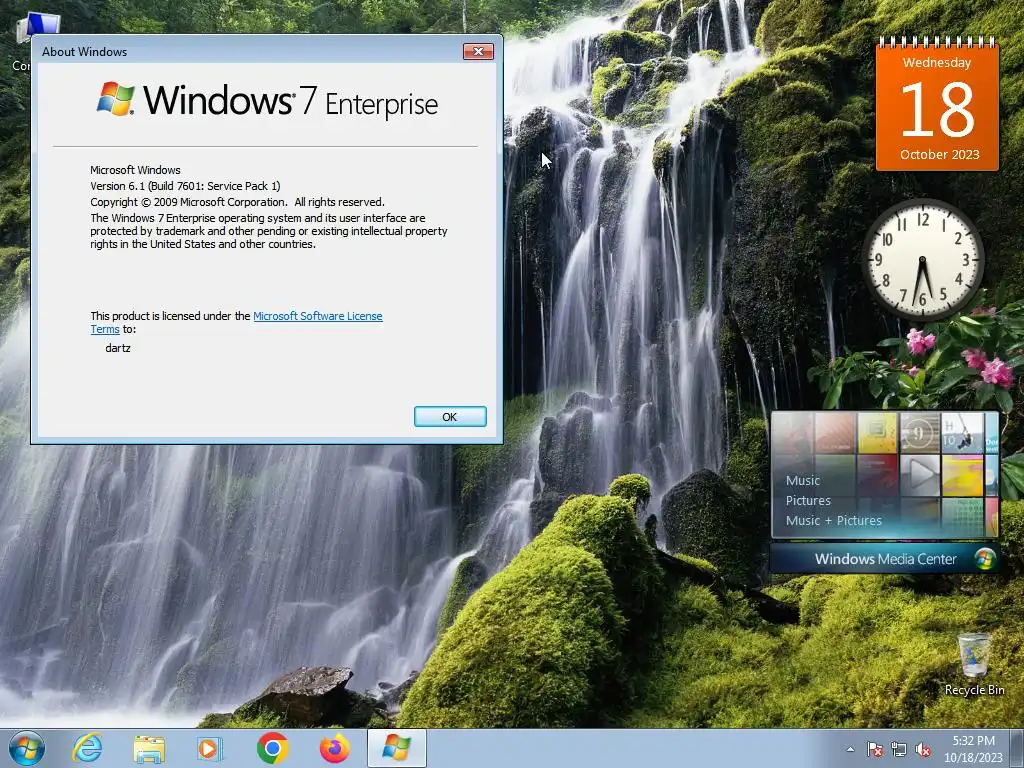Image resolution: width=1024 pixels, height=768 pixels.
Task: Launch Internet Explorer from taskbar
Action: [x=88, y=748]
